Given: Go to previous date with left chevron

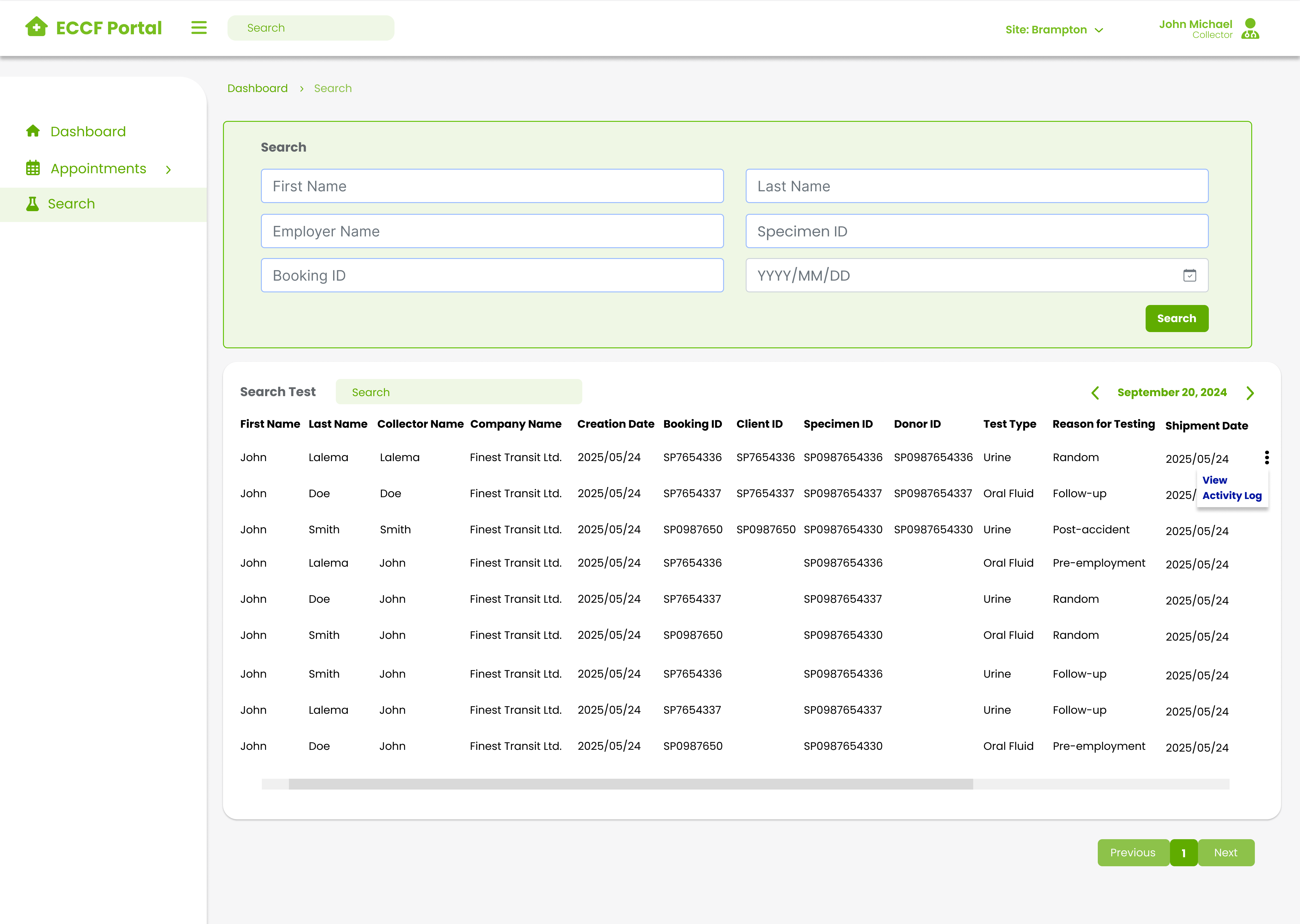Looking at the screenshot, I should click(1094, 393).
